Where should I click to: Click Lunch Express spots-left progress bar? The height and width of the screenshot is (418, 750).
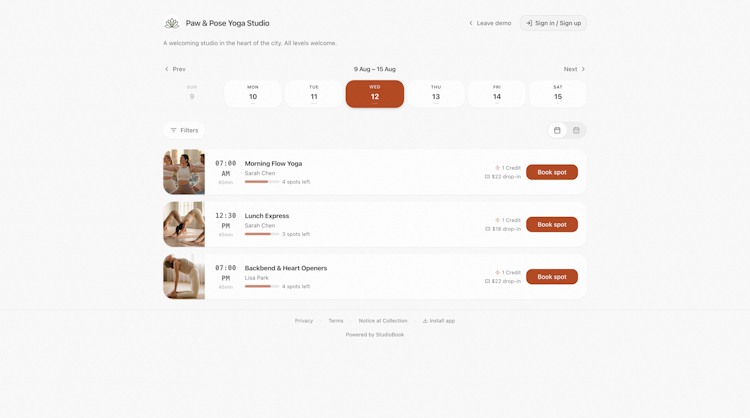pyautogui.click(x=262, y=234)
